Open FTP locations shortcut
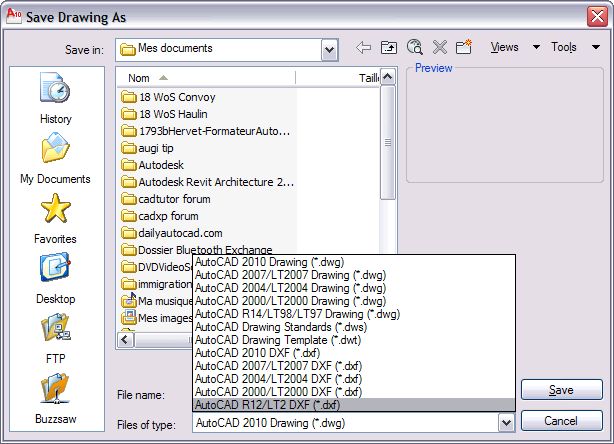 55,339
